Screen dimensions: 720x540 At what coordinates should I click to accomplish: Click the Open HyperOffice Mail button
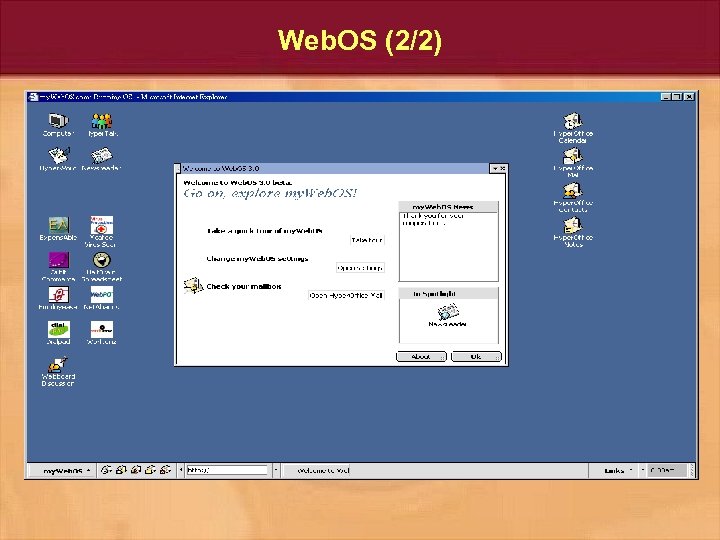pos(346,295)
